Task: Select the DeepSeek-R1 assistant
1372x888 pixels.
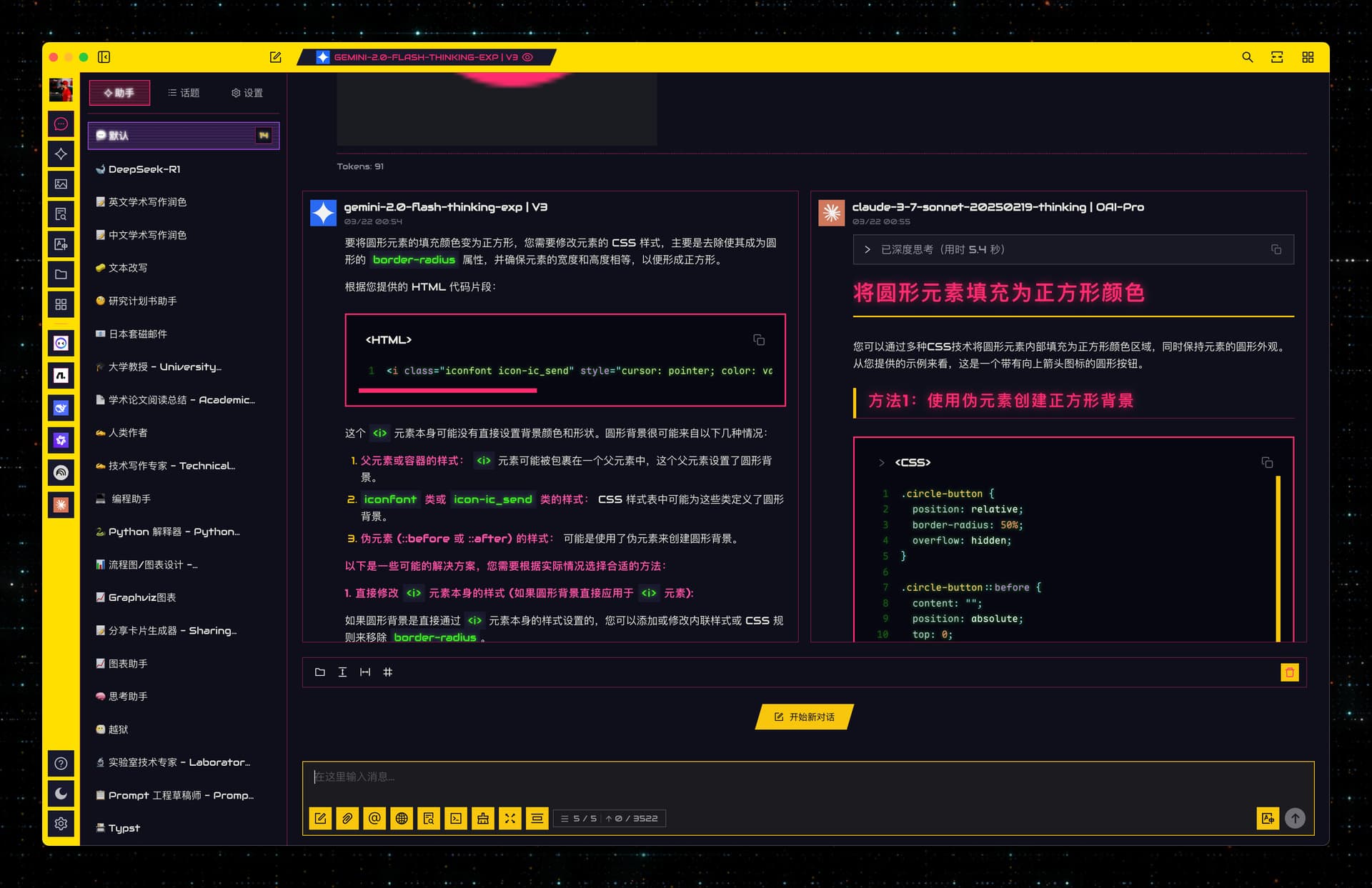Action: [184, 169]
